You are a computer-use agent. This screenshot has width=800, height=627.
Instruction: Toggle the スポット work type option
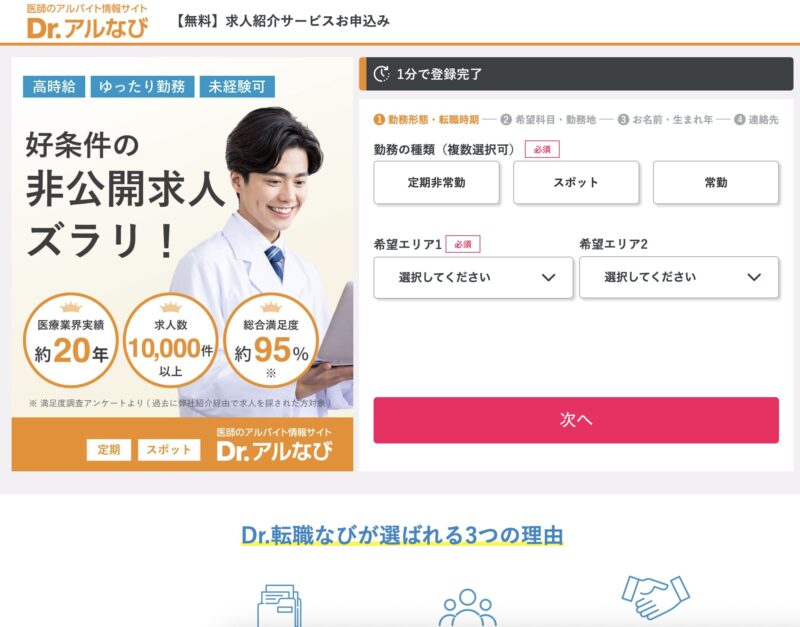(x=576, y=183)
